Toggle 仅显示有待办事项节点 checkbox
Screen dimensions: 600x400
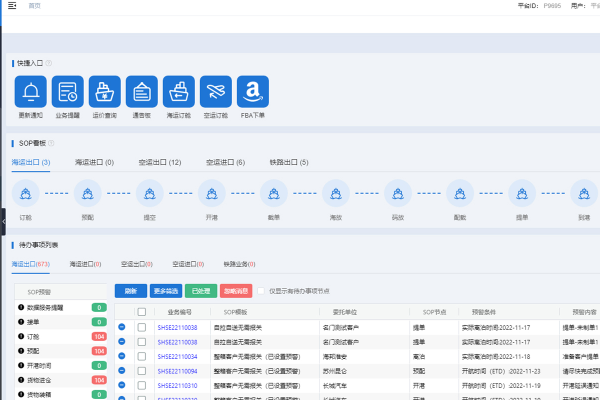click(261, 291)
